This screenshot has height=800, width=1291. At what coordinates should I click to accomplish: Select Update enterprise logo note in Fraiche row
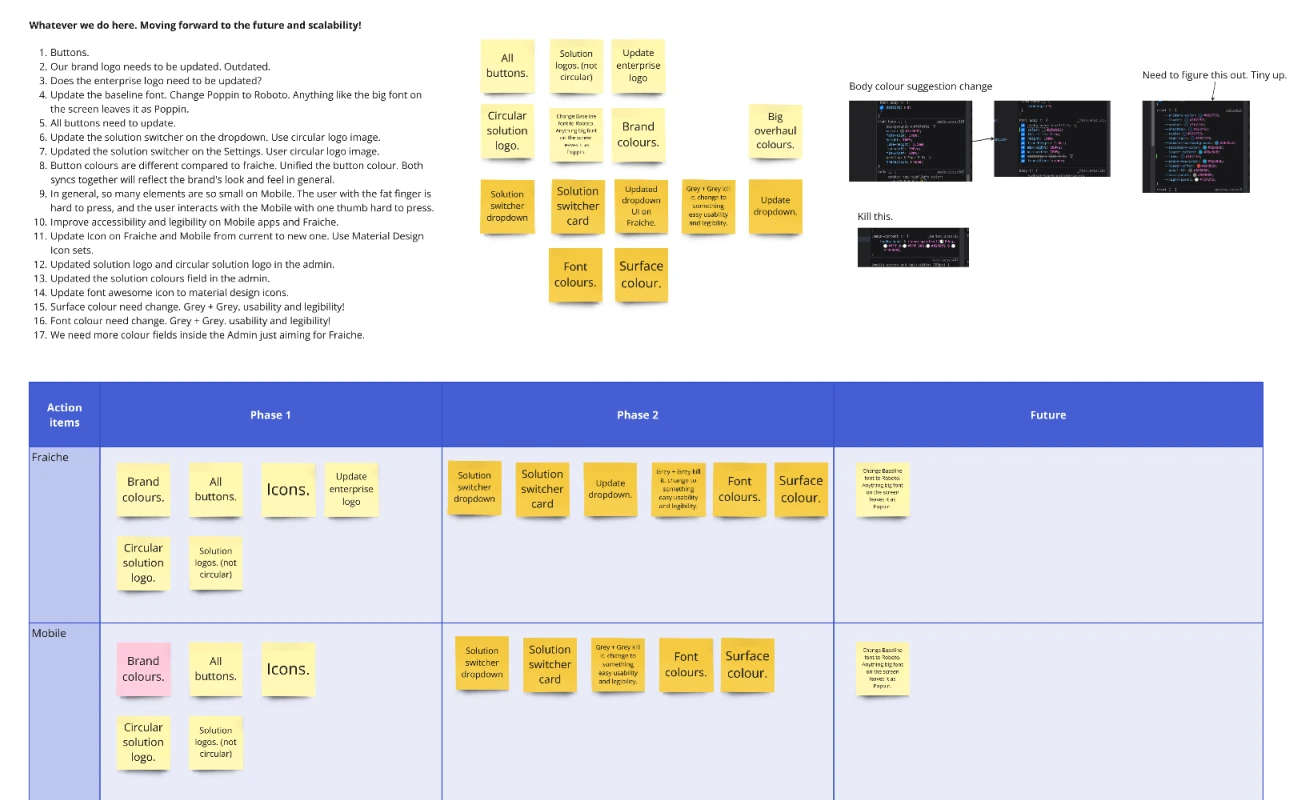[351, 489]
